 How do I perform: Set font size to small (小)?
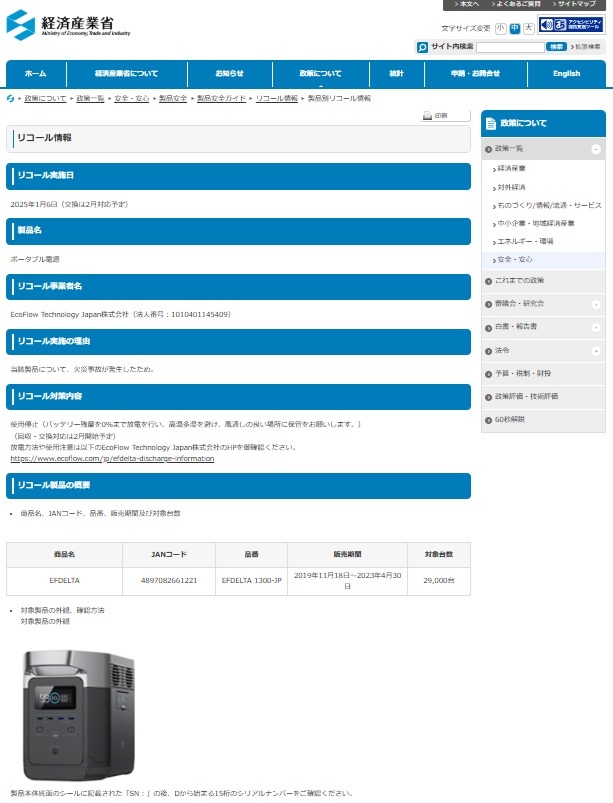tap(500, 29)
